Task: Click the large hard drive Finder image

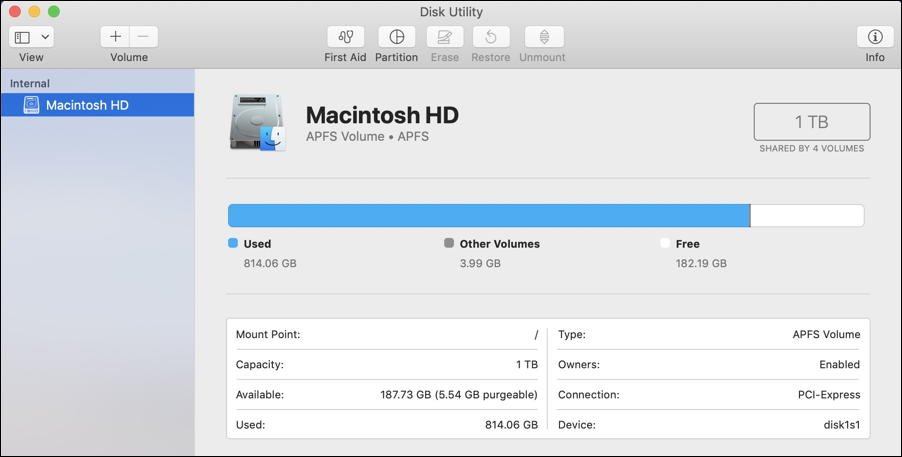Action: (x=258, y=123)
